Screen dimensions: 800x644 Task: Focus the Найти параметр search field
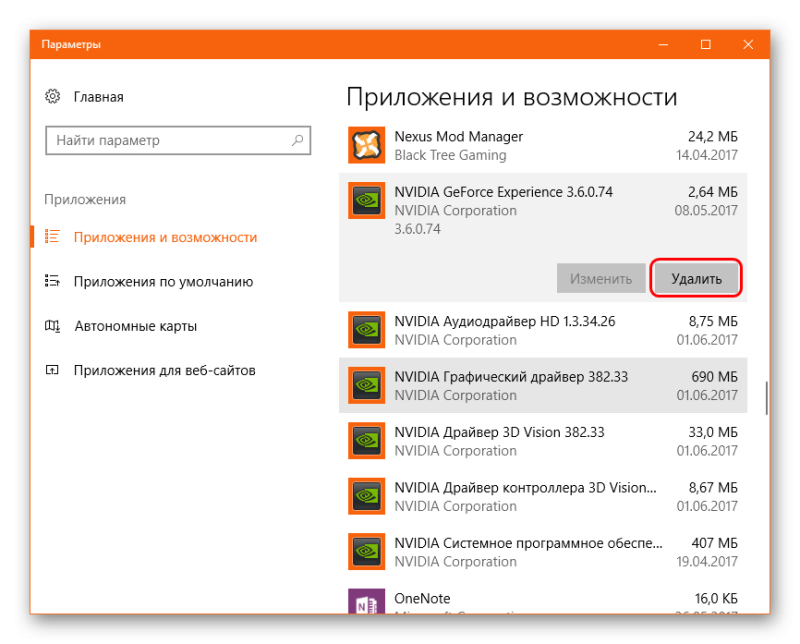point(178,140)
